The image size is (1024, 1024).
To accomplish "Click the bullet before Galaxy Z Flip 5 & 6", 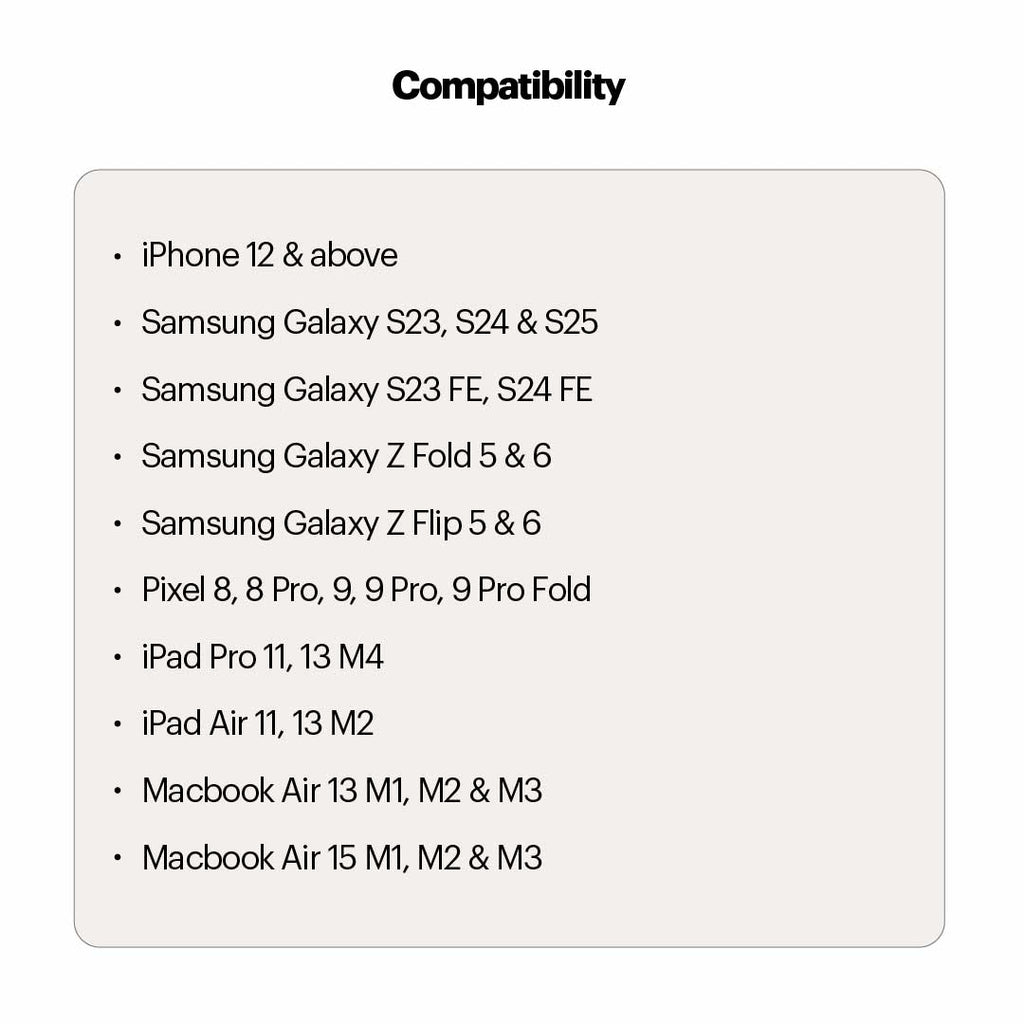I will (x=118, y=524).
